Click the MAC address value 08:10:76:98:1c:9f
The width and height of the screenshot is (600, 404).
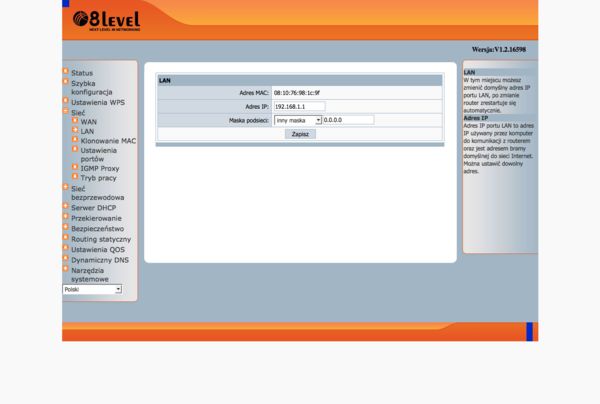[x=297, y=93]
